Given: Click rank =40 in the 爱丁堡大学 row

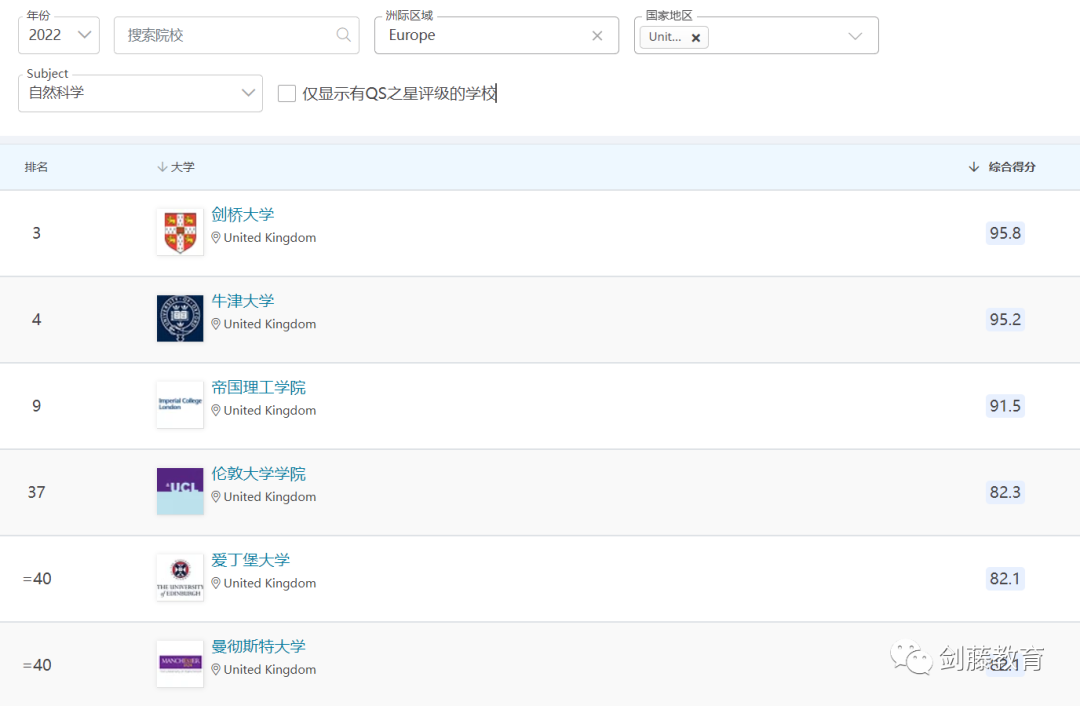Looking at the screenshot, I should (37, 579).
